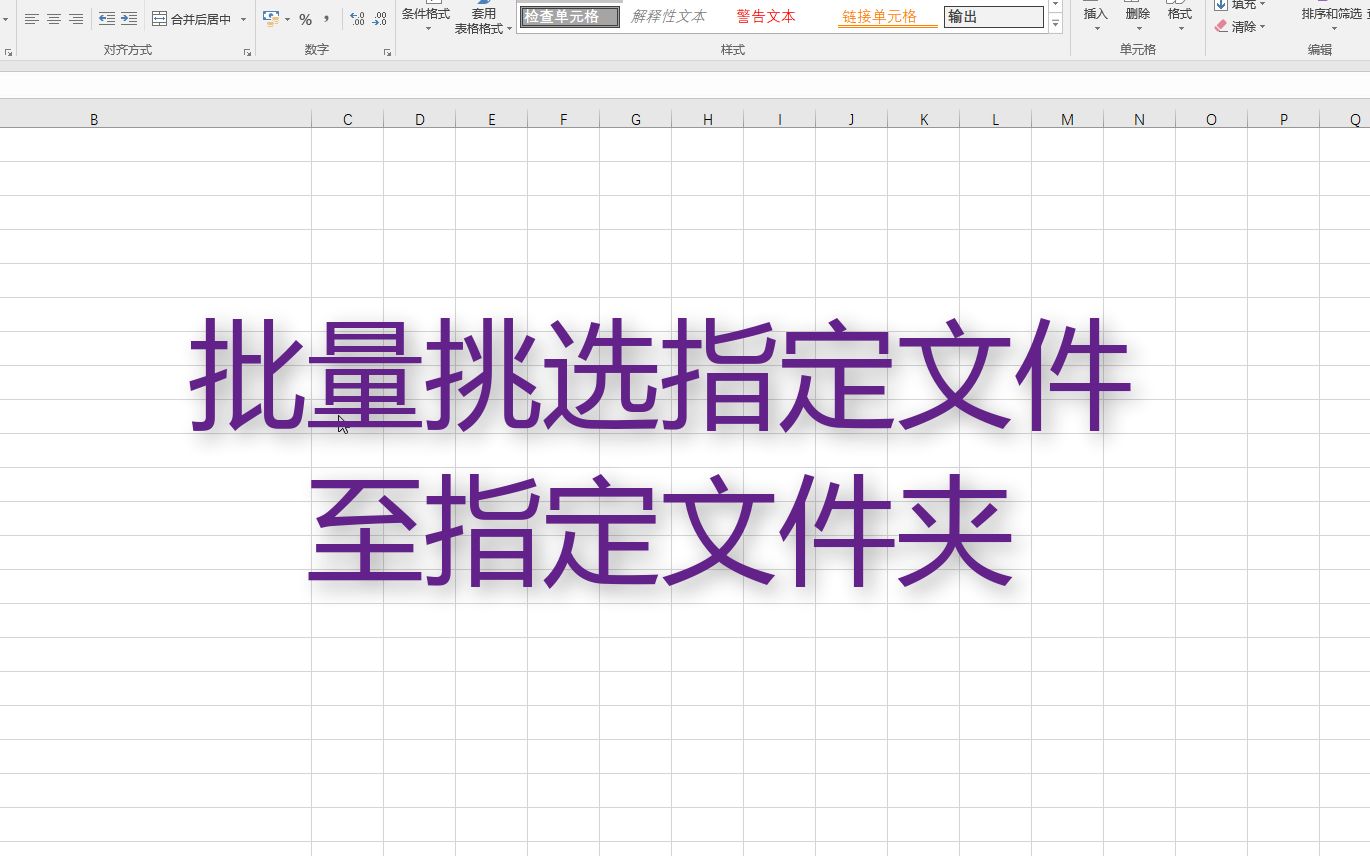The width and height of the screenshot is (1370, 856).
Task: Open the 合并后居中 dropdown arrow
Action: coord(243,19)
